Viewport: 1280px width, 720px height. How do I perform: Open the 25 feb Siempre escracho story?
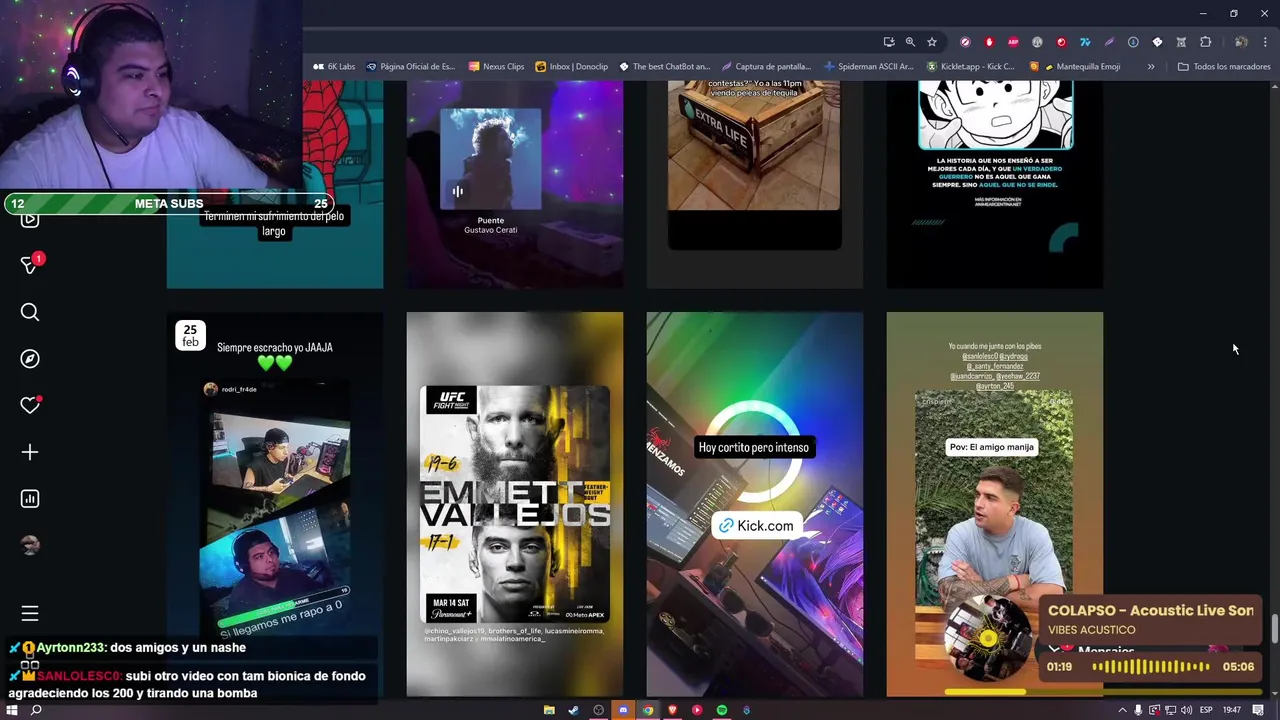pyautogui.click(x=275, y=504)
